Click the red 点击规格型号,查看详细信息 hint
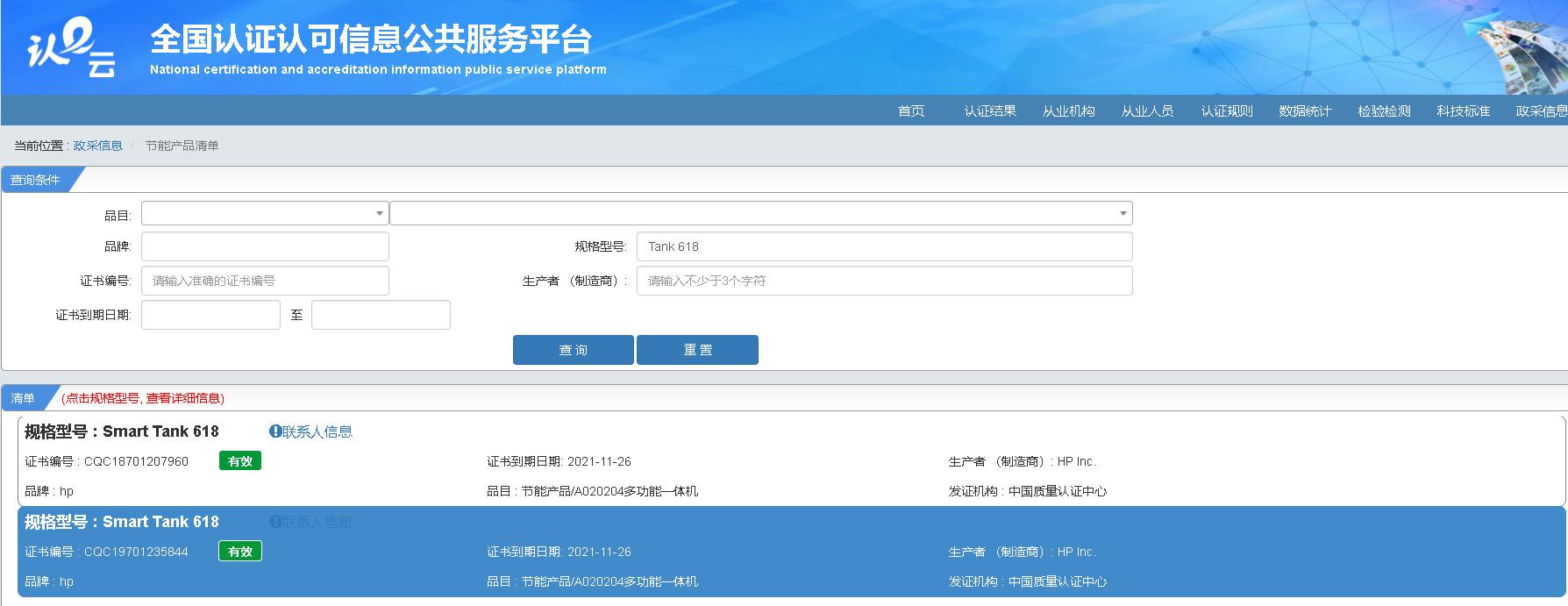1568x606 pixels. tap(143, 398)
